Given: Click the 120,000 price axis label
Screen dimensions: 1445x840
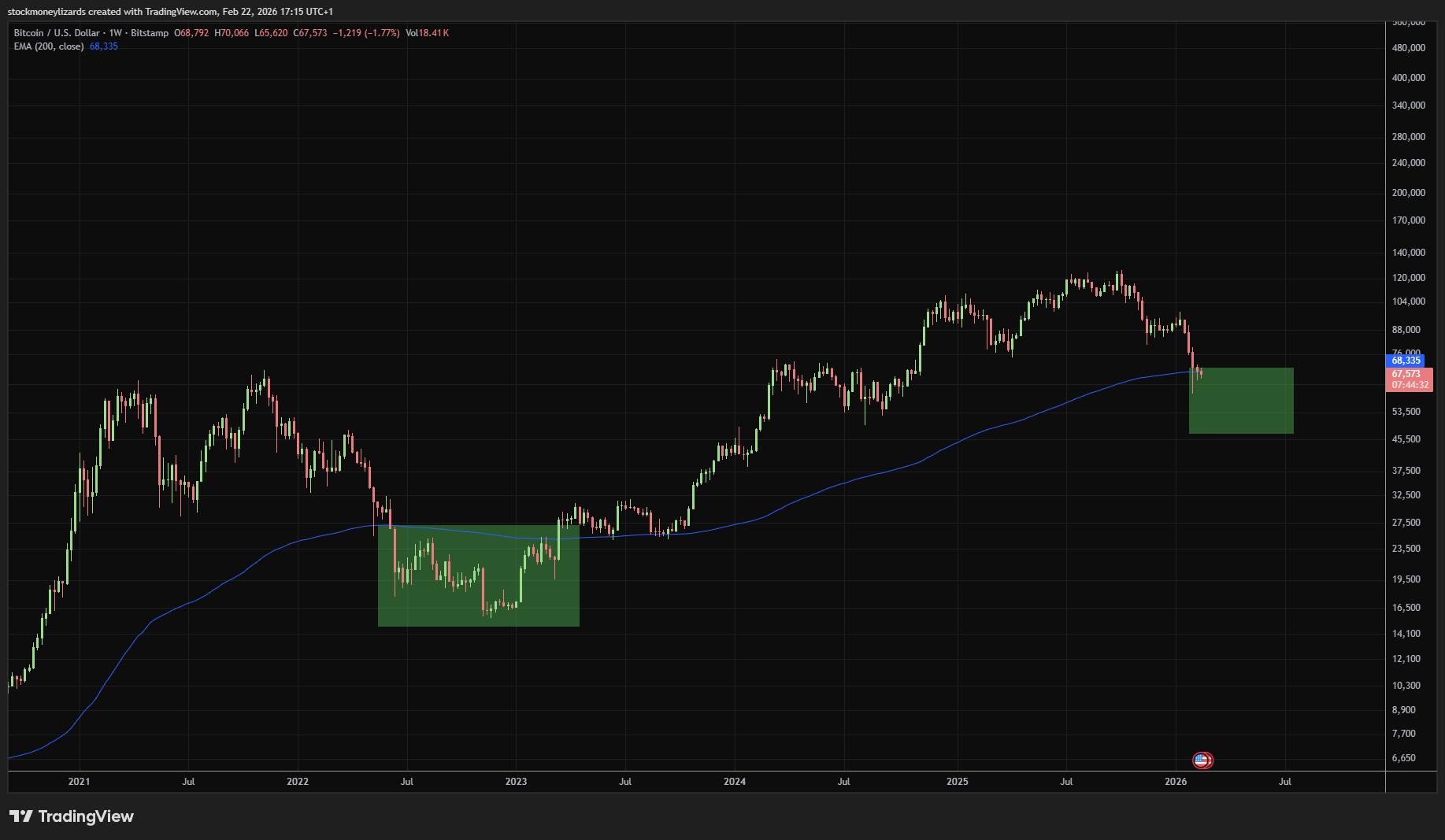Looking at the screenshot, I should [1409, 278].
